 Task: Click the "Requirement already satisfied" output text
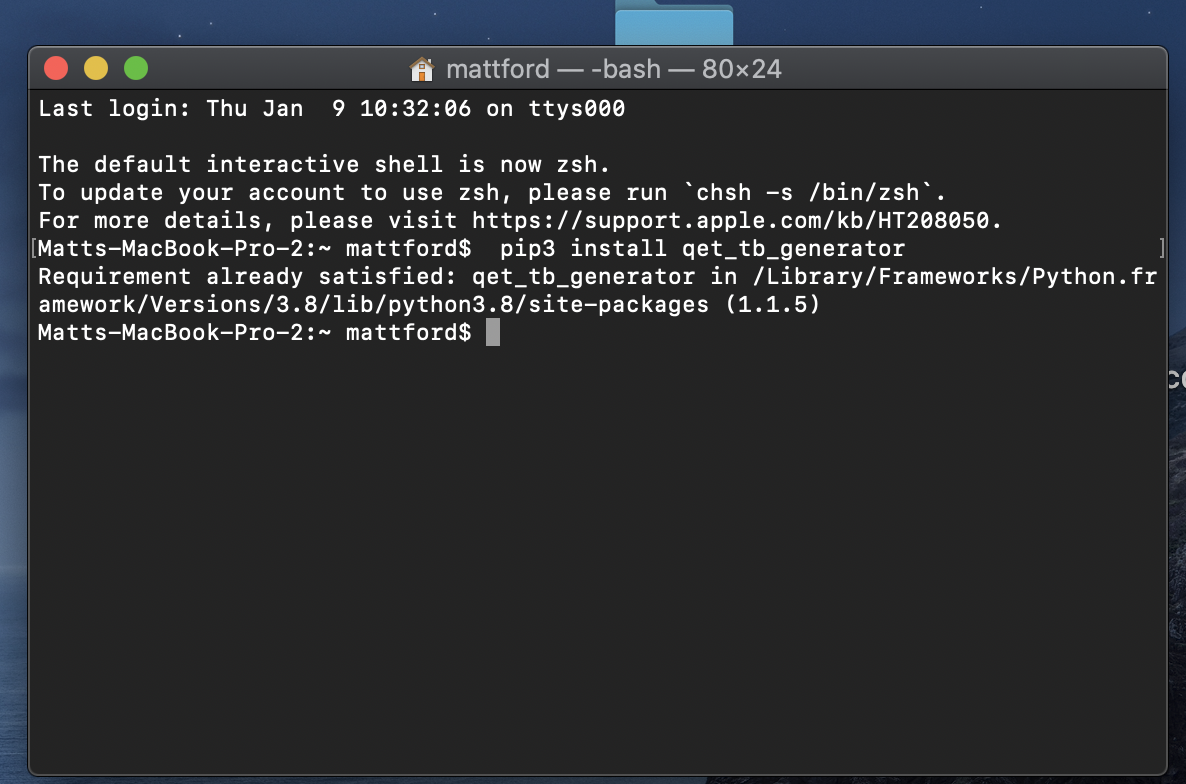click(x=240, y=277)
